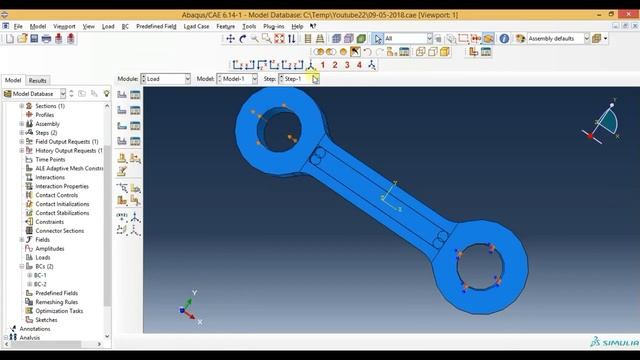Toggle the selection arrow tool

[x=378, y=39]
